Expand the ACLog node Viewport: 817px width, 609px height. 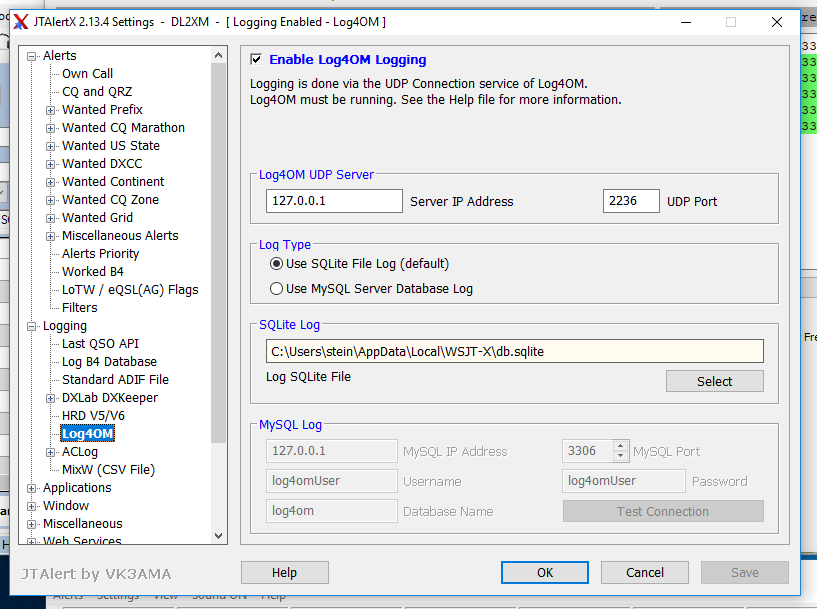click(x=51, y=452)
